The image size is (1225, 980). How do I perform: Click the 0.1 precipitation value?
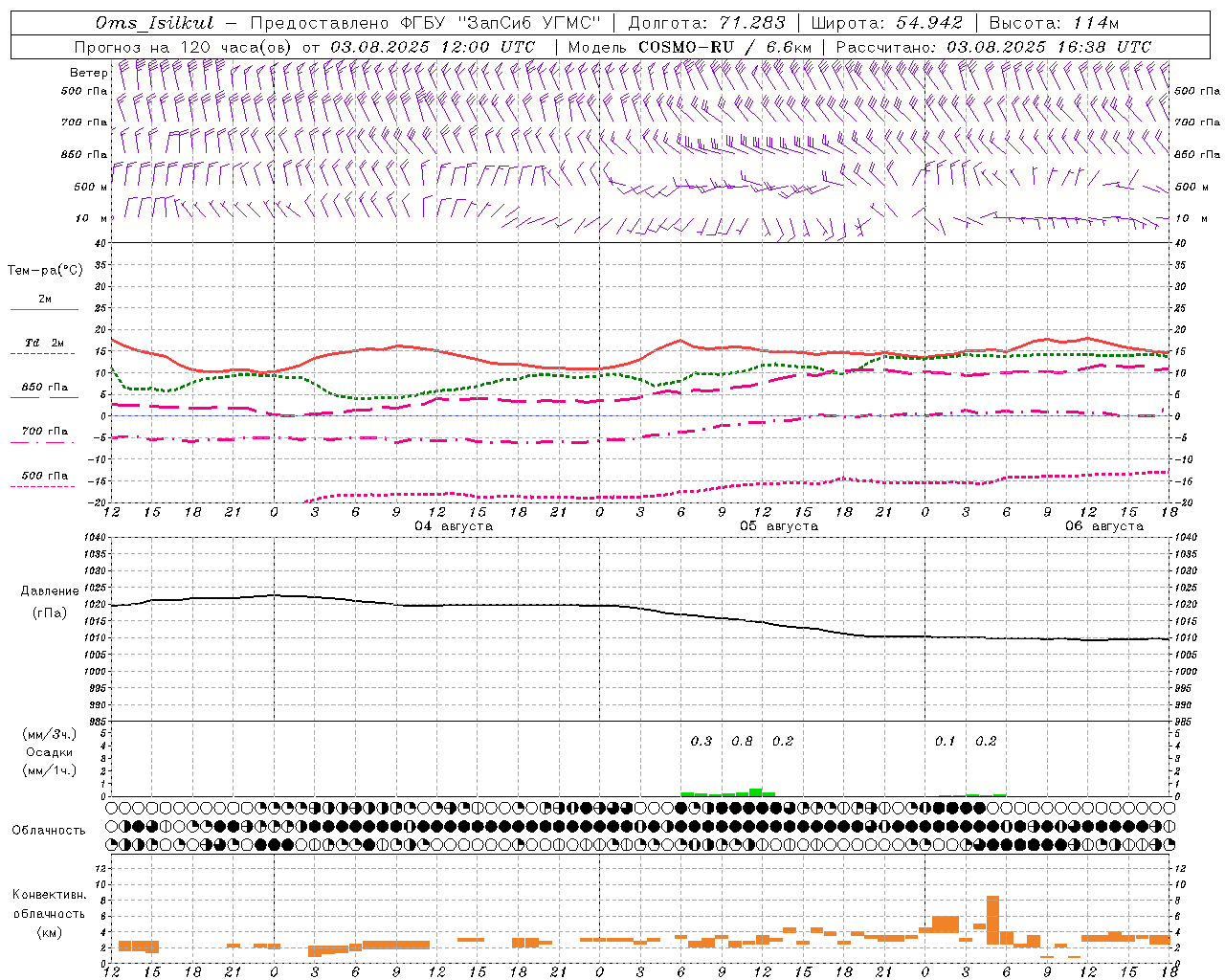pos(946,741)
